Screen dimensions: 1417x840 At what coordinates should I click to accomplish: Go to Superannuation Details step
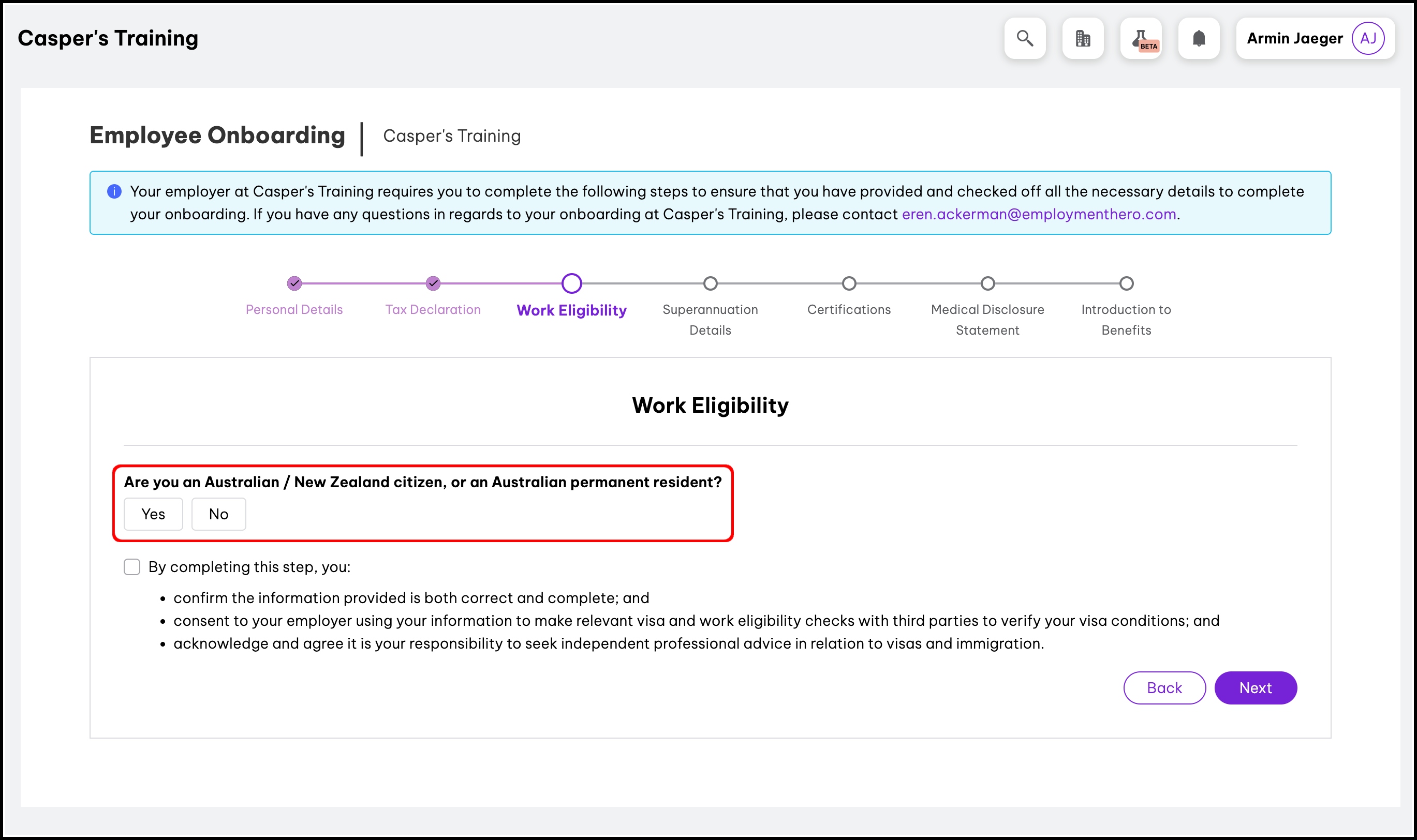point(710,283)
